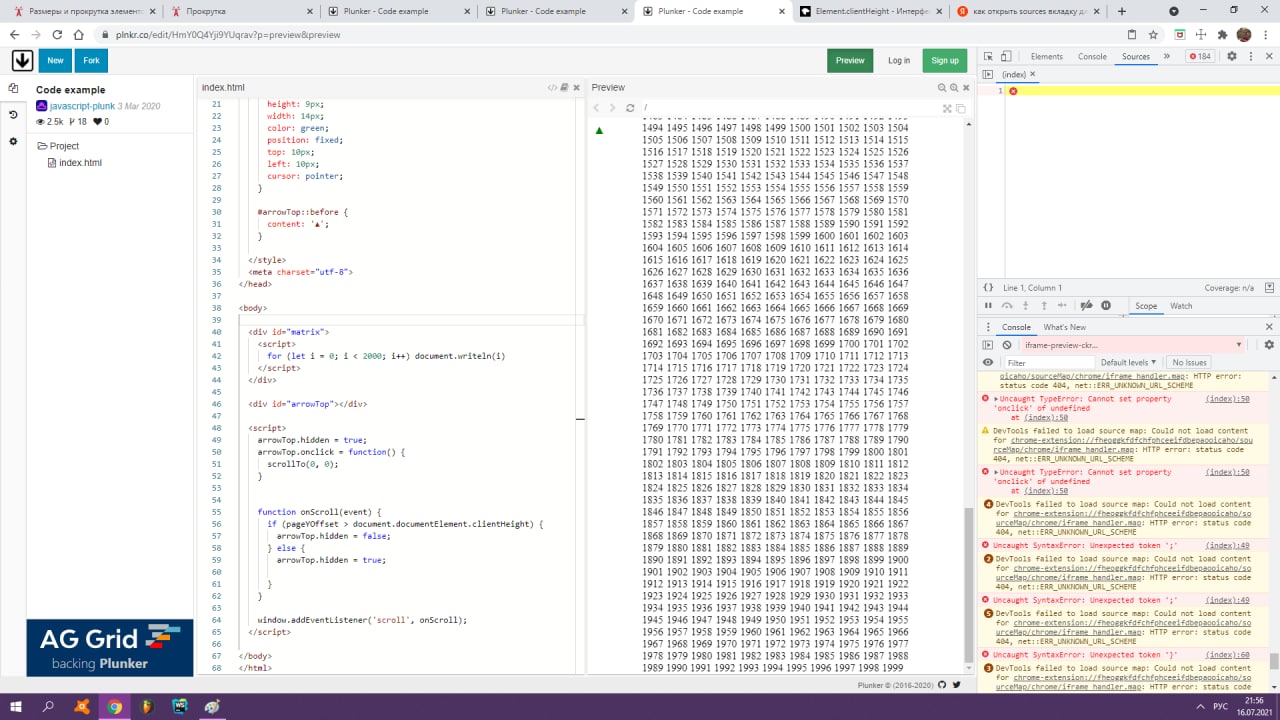This screenshot has height=720, width=1280.
Task: Reload the preview frame
Action: pos(630,108)
